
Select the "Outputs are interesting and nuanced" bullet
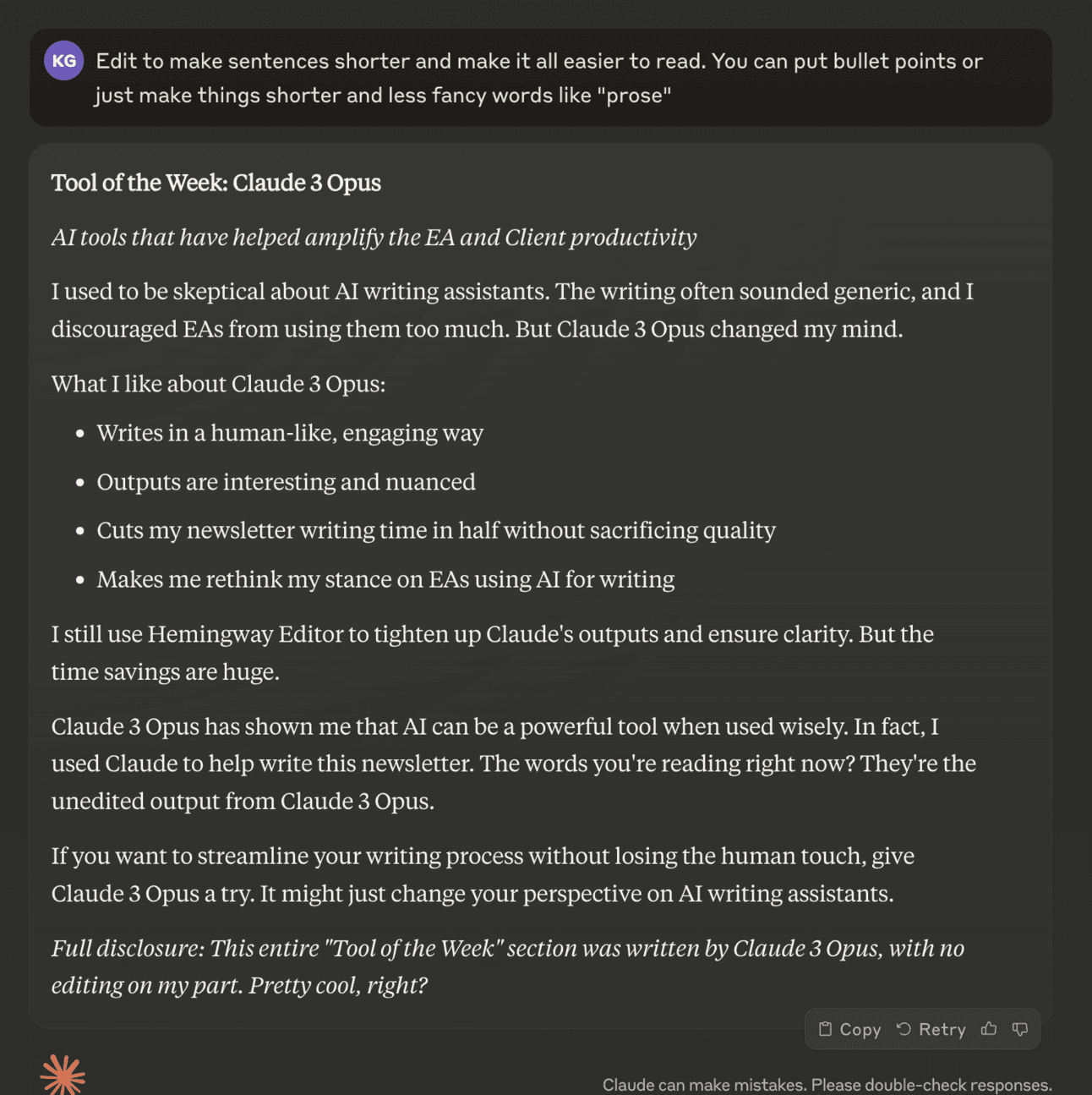tap(286, 482)
